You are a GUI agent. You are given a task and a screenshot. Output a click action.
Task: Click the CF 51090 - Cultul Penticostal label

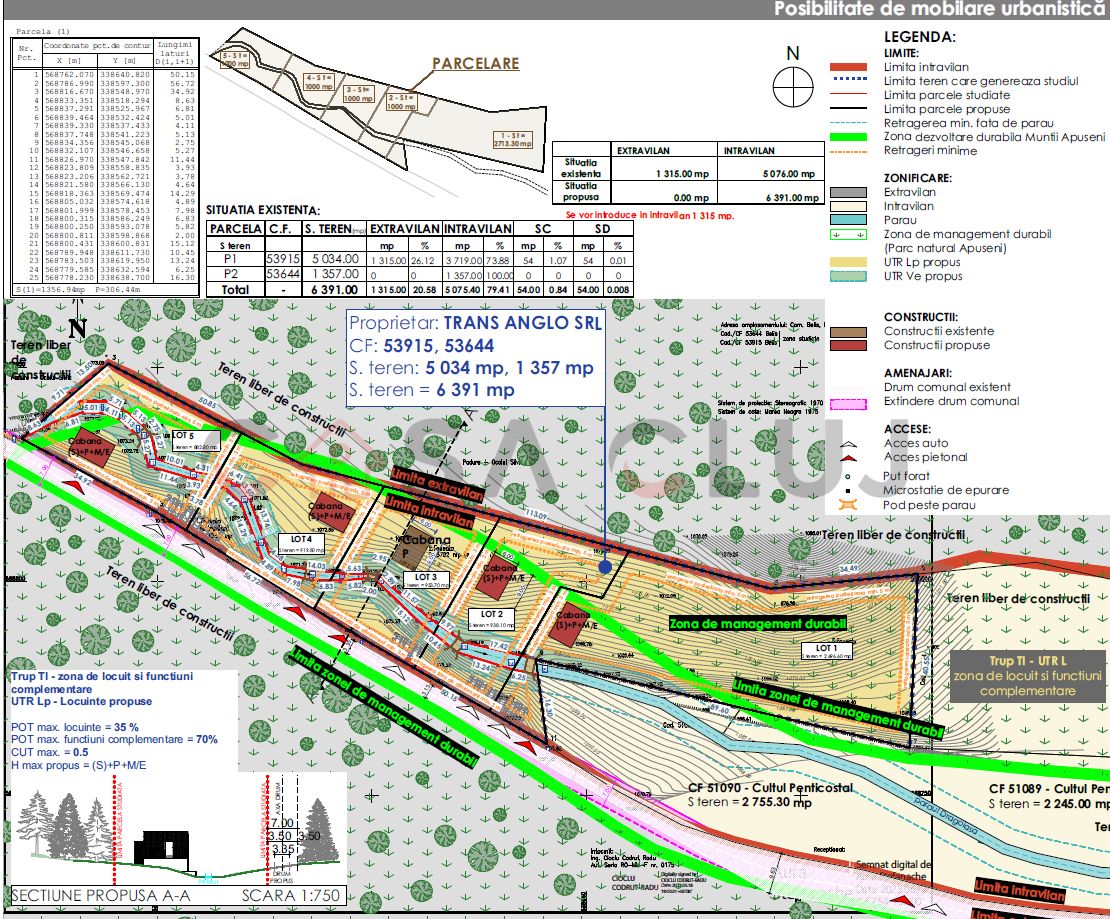click(x=770, y=788)
